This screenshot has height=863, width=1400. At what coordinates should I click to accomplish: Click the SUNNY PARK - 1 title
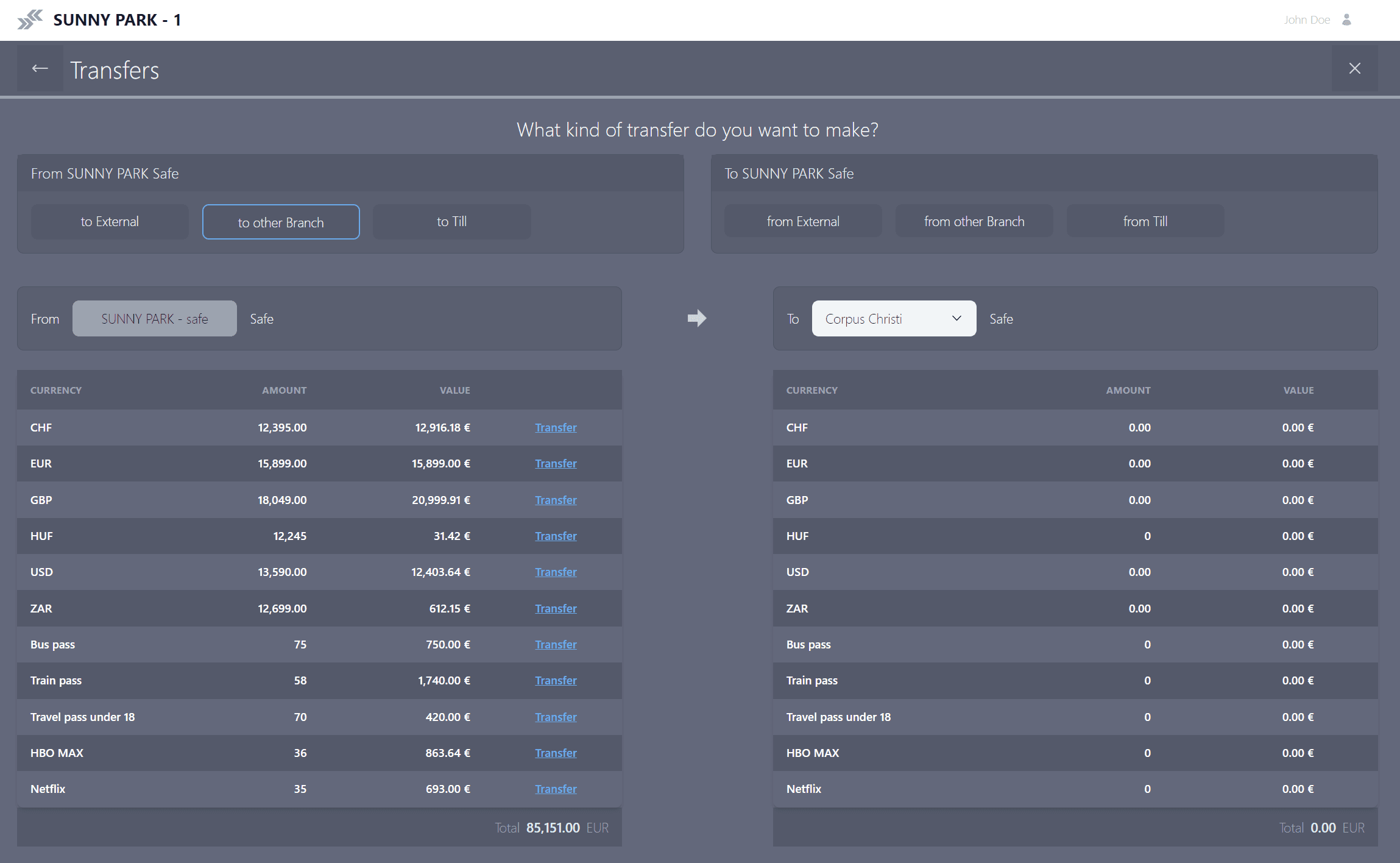[117, 20]
